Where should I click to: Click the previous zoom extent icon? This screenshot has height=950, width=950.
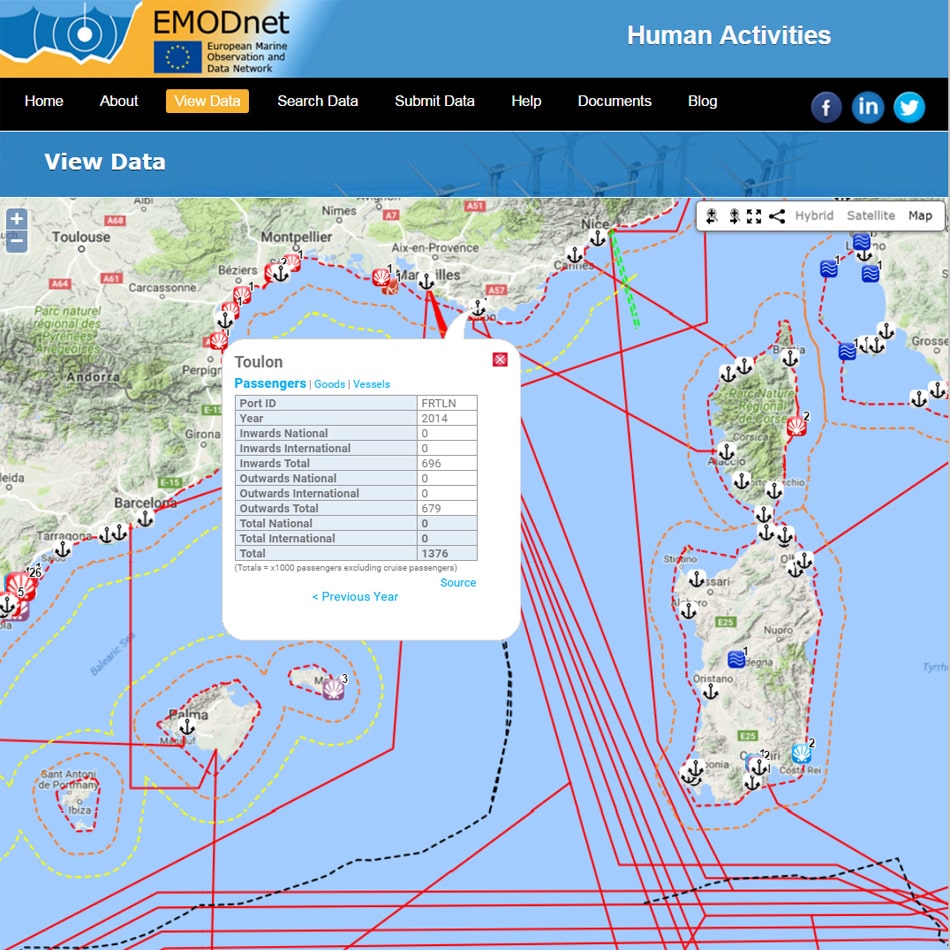tap(712, 216)
